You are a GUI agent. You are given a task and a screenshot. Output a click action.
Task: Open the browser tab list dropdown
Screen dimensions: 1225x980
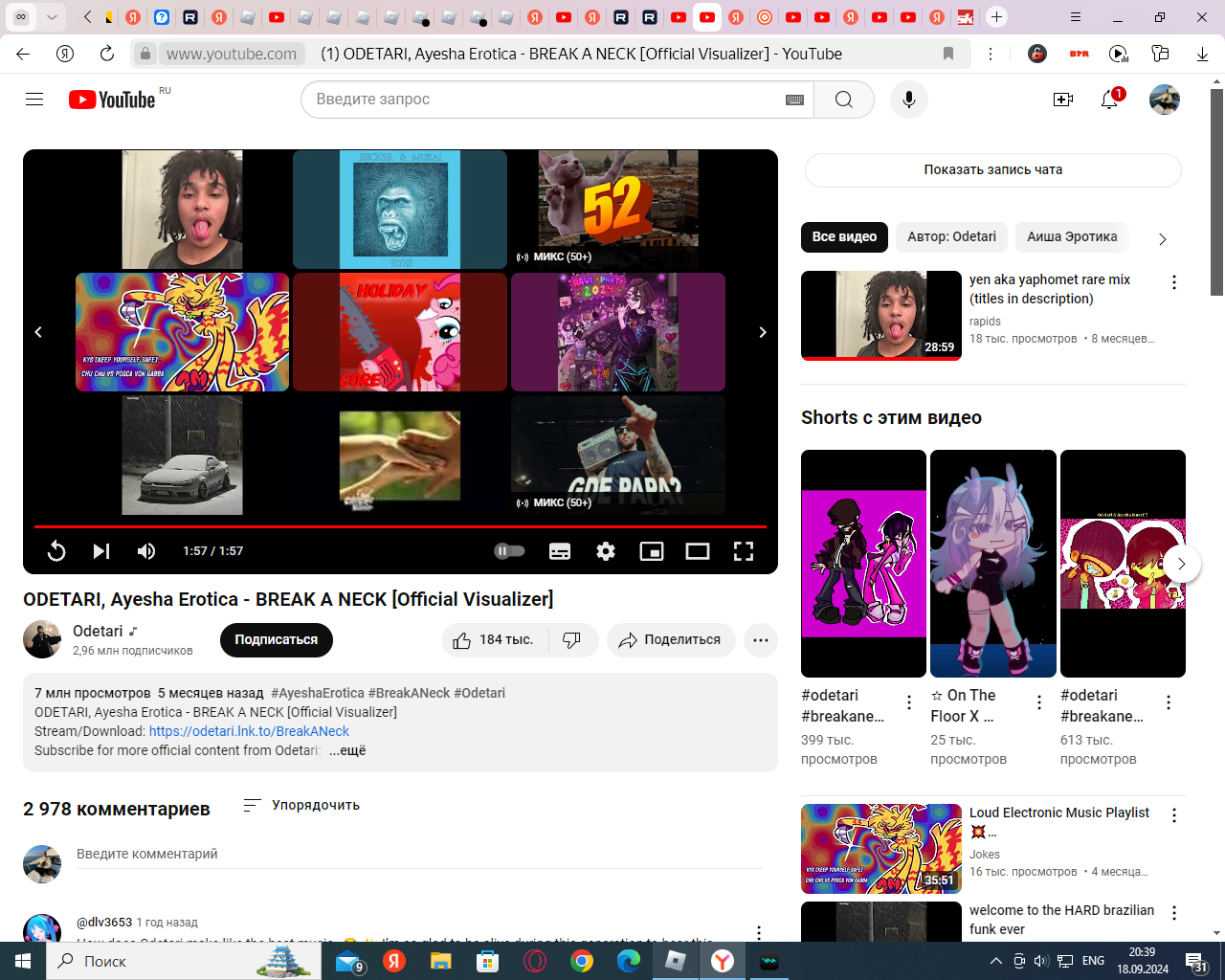52,17
